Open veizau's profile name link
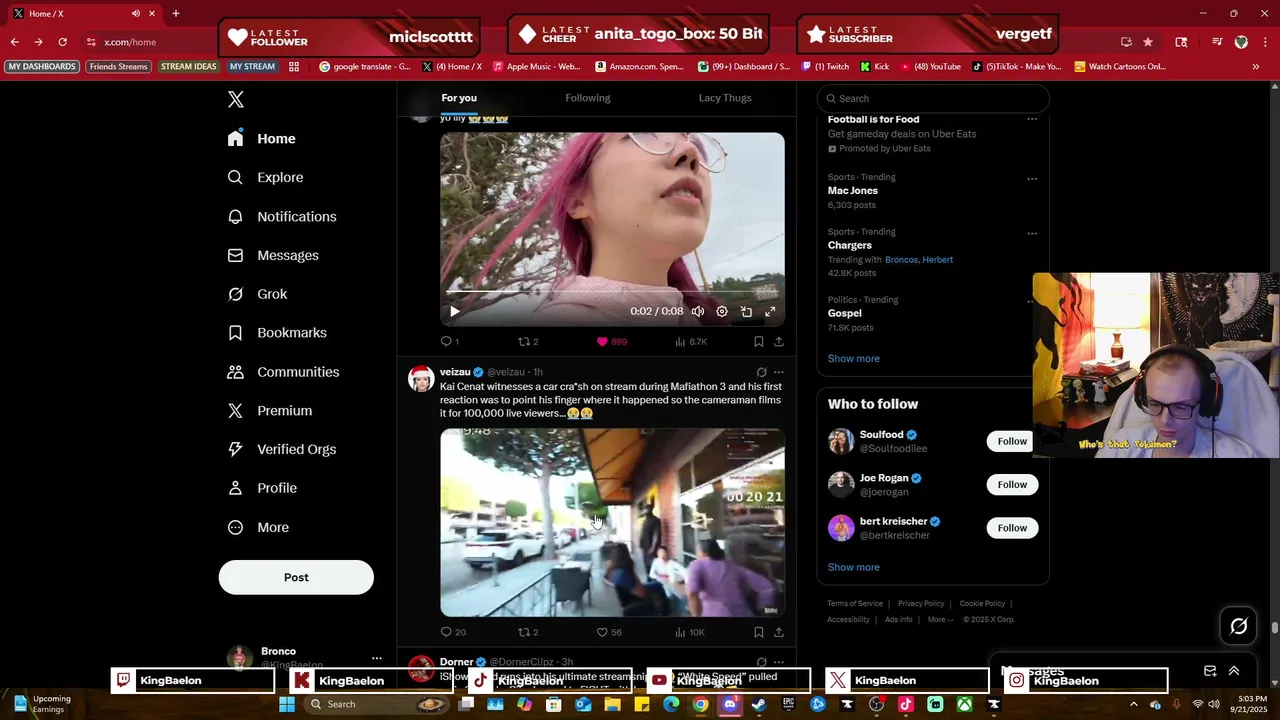 (455, 372)
